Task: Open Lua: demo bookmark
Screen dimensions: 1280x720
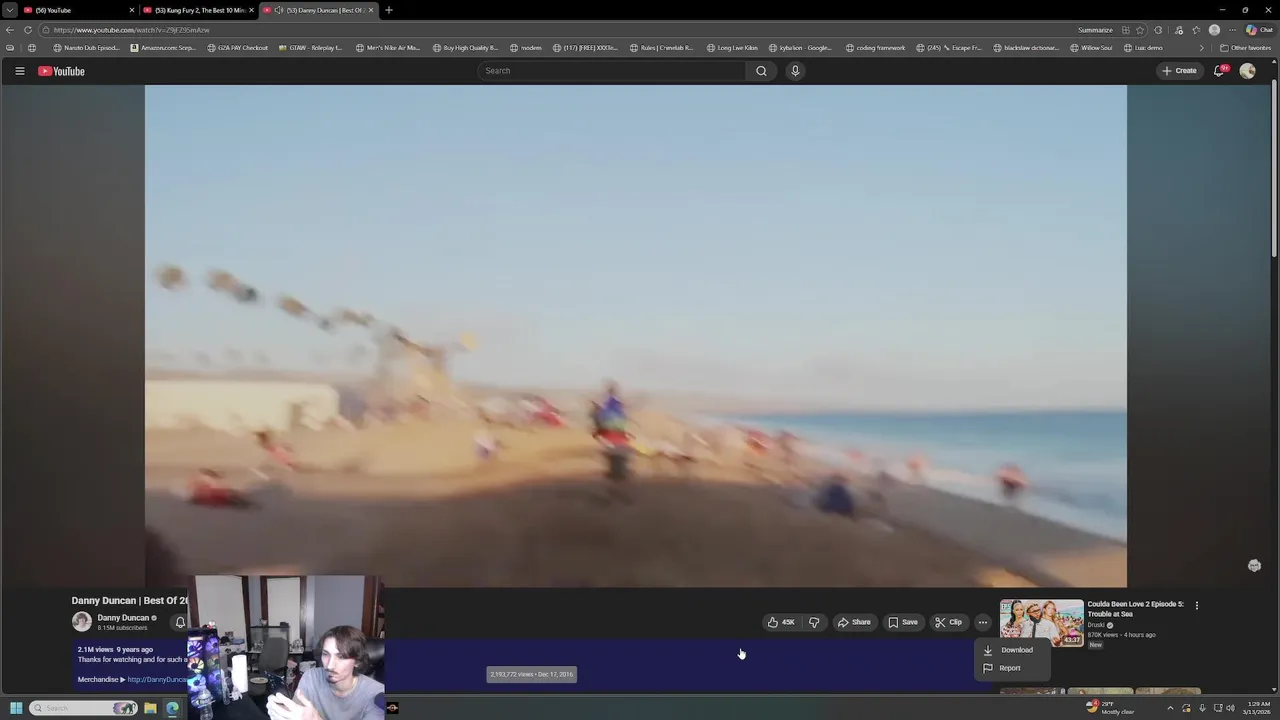Action: tap(1143, 48)
